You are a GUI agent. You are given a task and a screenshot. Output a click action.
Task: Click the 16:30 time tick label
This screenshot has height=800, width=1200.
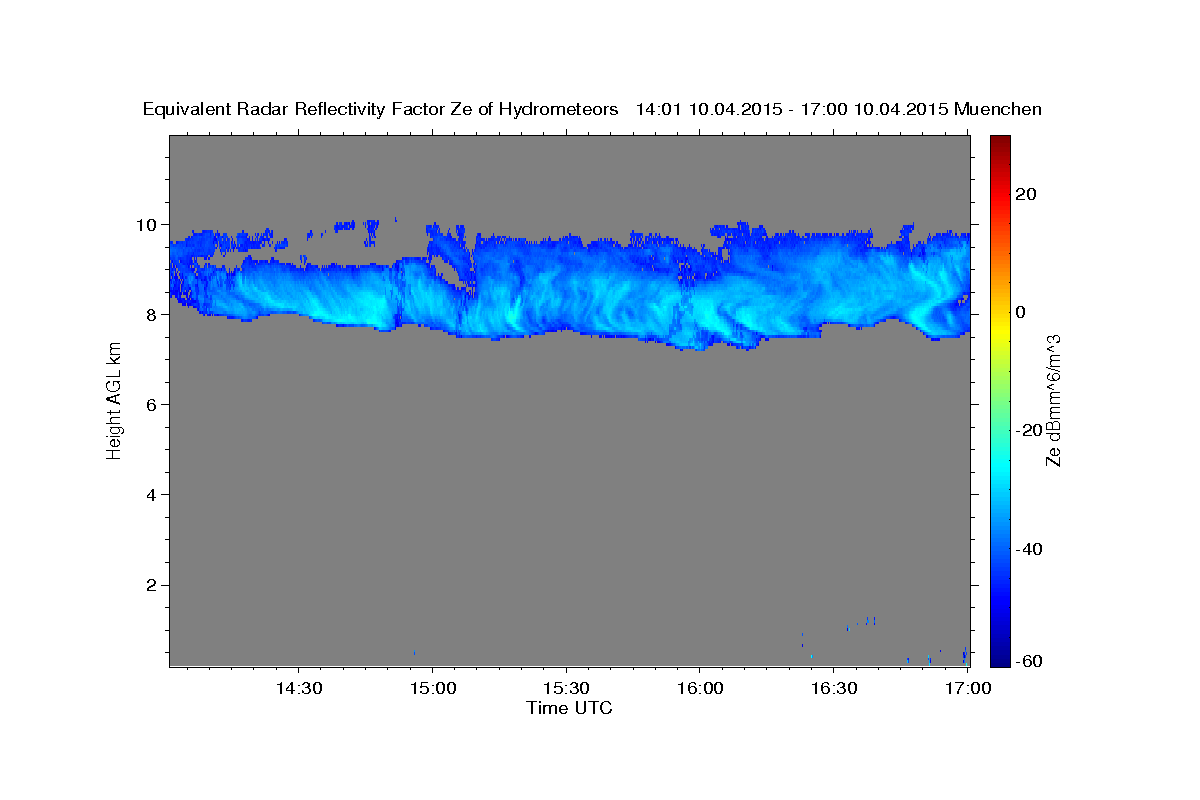834,688
